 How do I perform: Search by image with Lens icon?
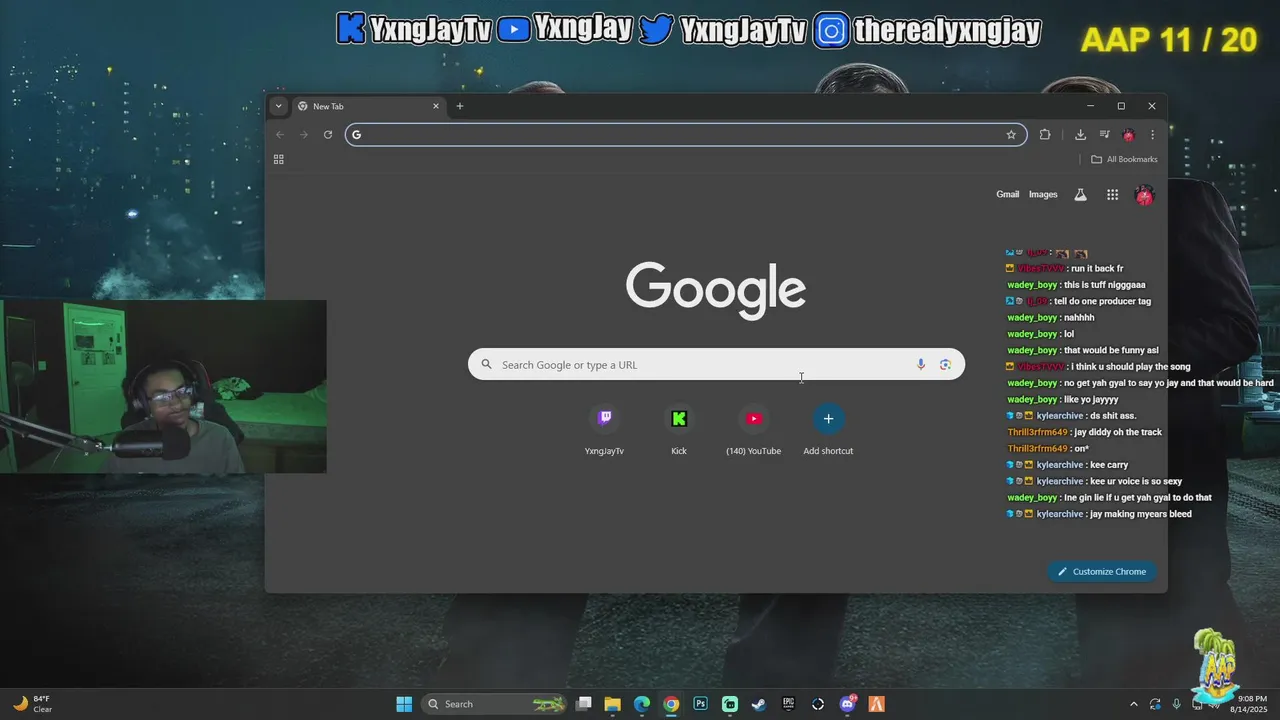[x=945, y=365]
